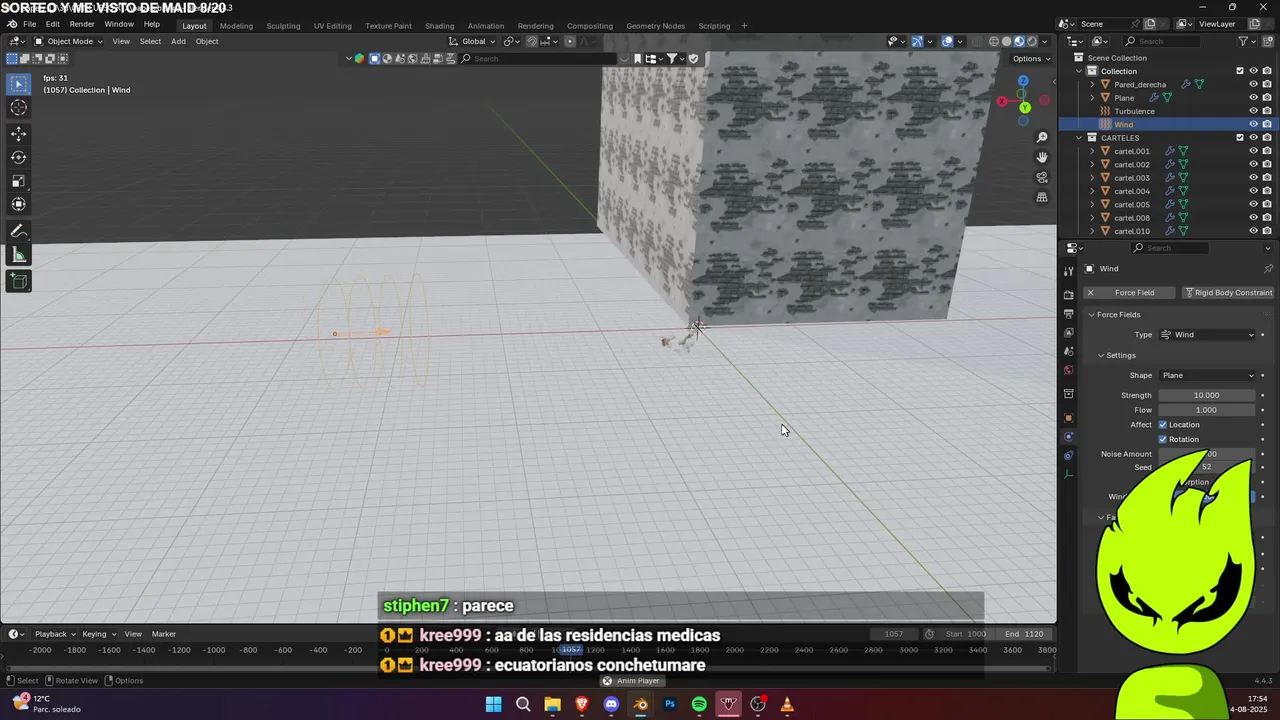
Task: Click the Strength 10.000 value field
Action: [x=1206, y=395]
